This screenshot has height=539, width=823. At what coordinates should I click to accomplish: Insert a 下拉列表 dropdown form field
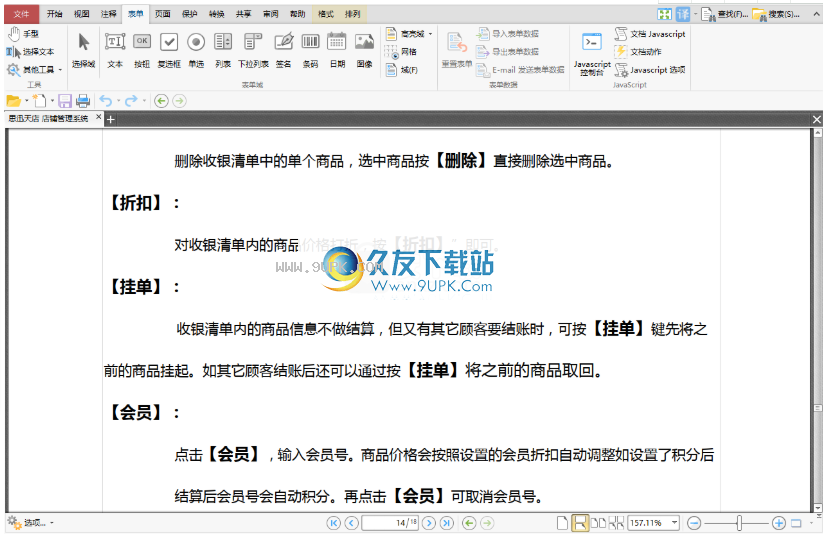click(x=253, y=51)
